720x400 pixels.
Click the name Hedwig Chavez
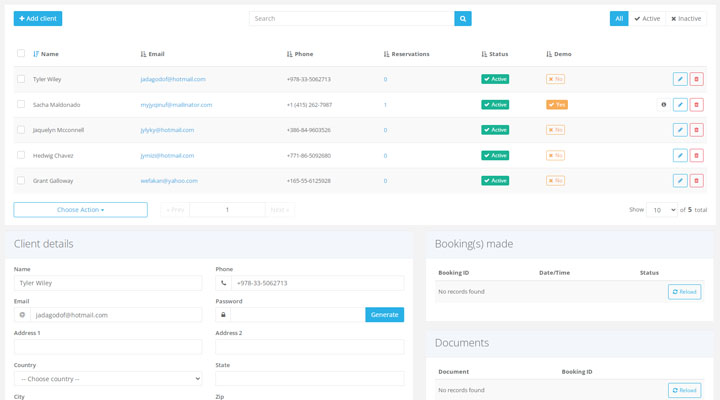[53, 156]
